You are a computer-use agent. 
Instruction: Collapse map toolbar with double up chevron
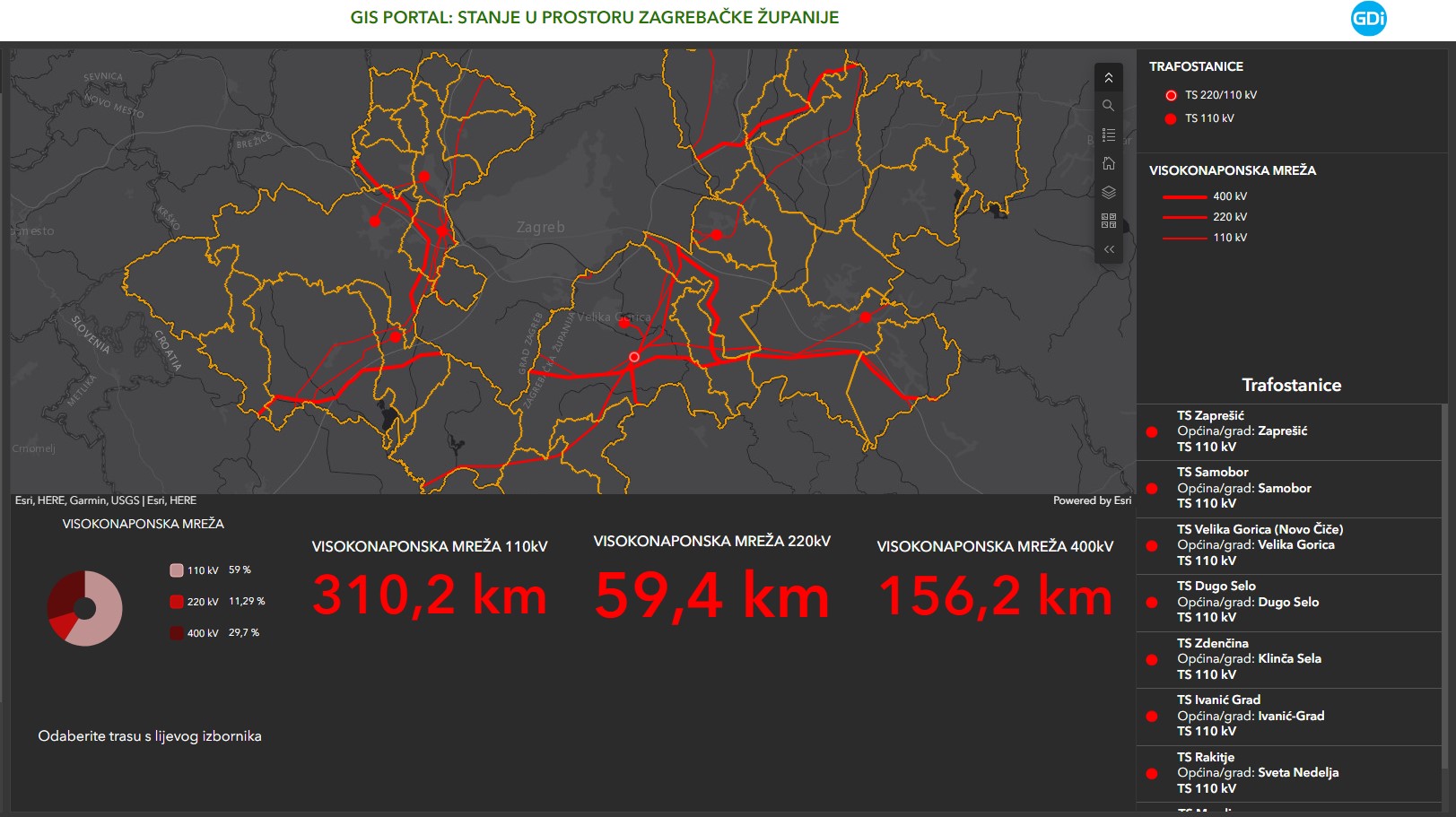coord(1109,78)
